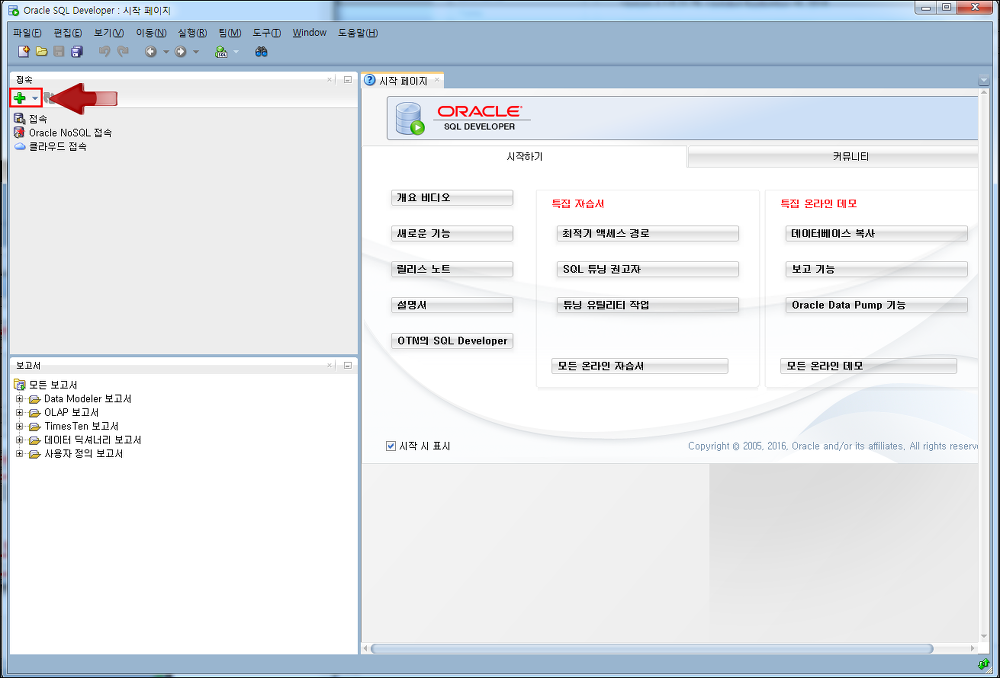1000x678 pixels.
Task: Click the 튜닝 유틸리티 작업 button
Action: point(647,305)
